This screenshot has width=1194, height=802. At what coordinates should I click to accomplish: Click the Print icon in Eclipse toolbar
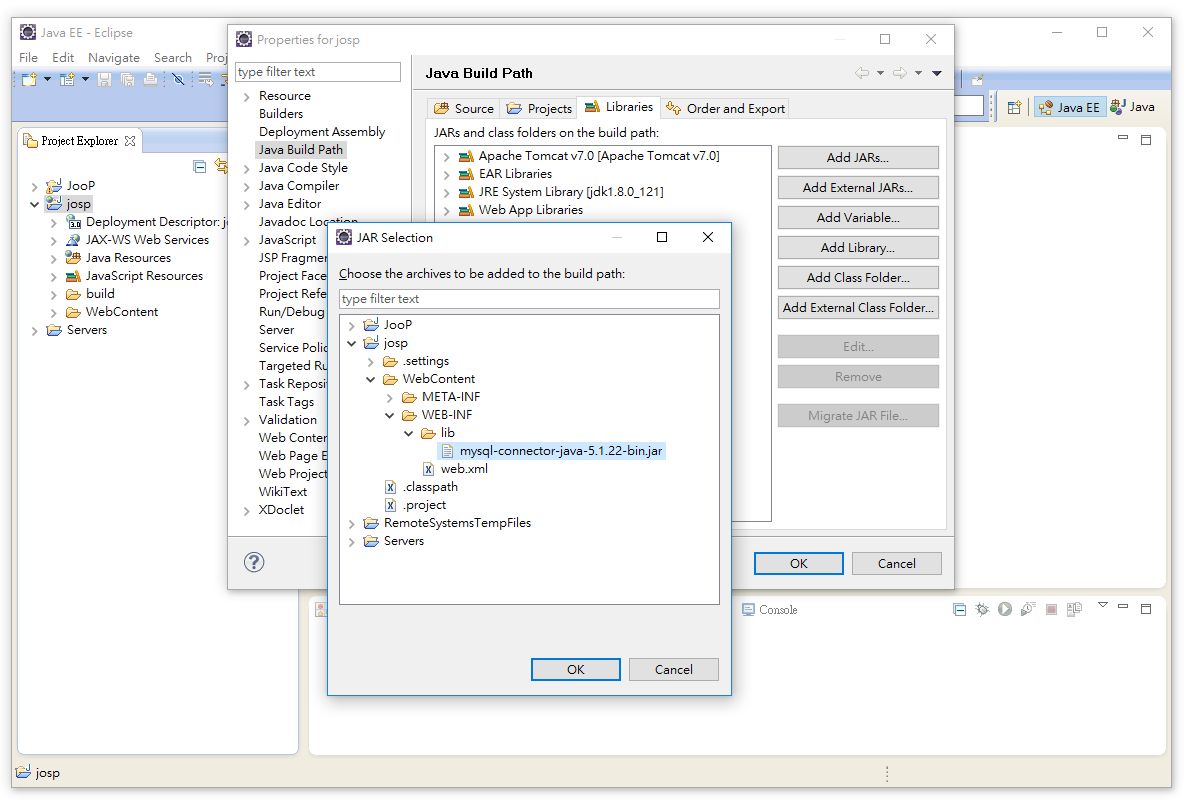[151, 79]
